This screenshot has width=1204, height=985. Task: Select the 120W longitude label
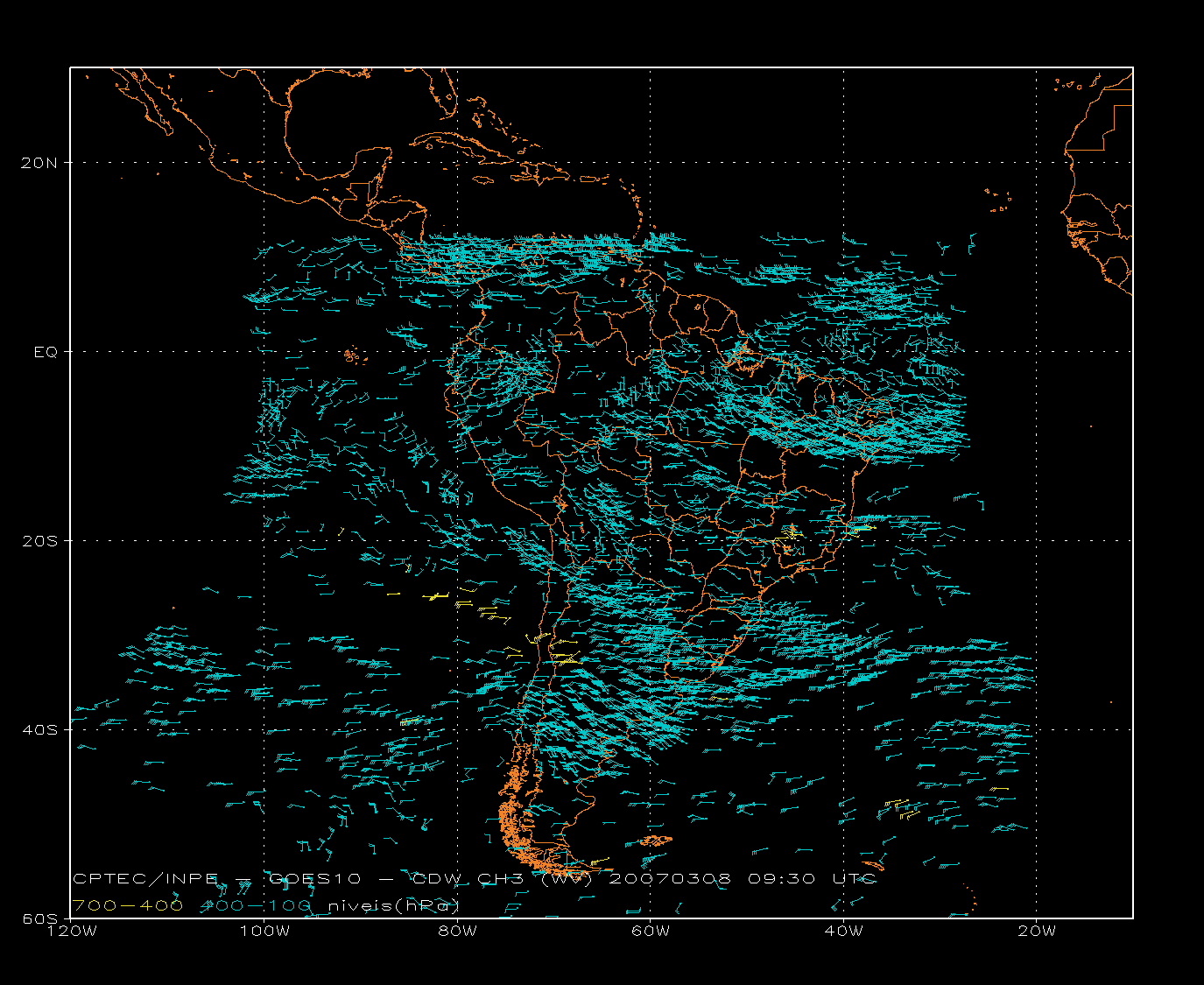click(x=73, y=932)
